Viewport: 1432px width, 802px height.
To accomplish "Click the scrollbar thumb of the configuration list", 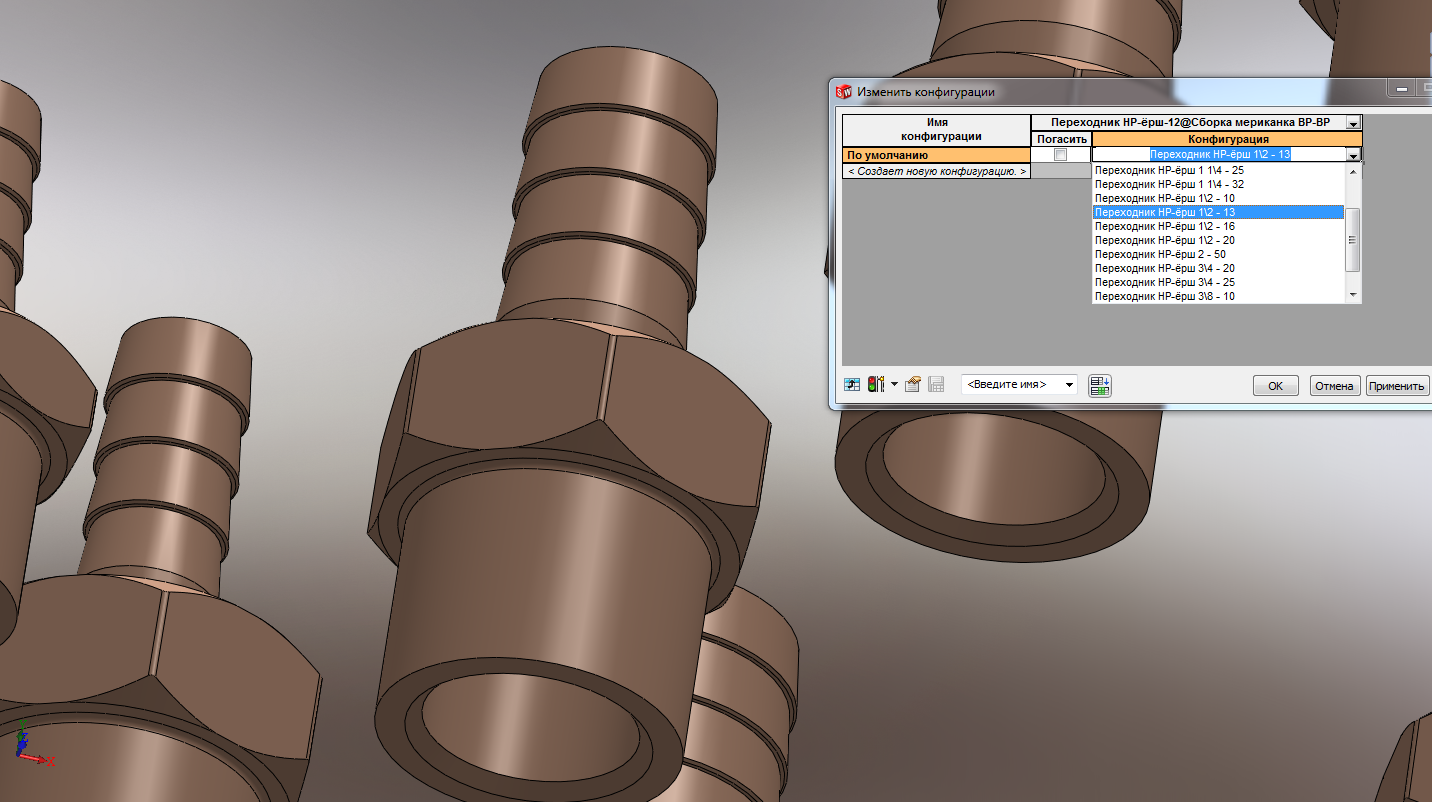I will (x=1353, y=239).
